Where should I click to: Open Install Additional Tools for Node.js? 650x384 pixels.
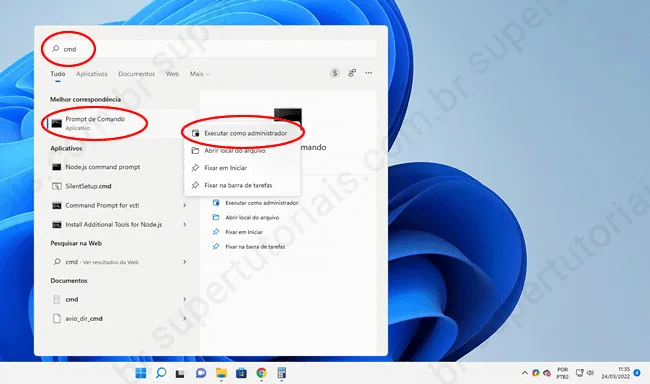tap(114, 224)
